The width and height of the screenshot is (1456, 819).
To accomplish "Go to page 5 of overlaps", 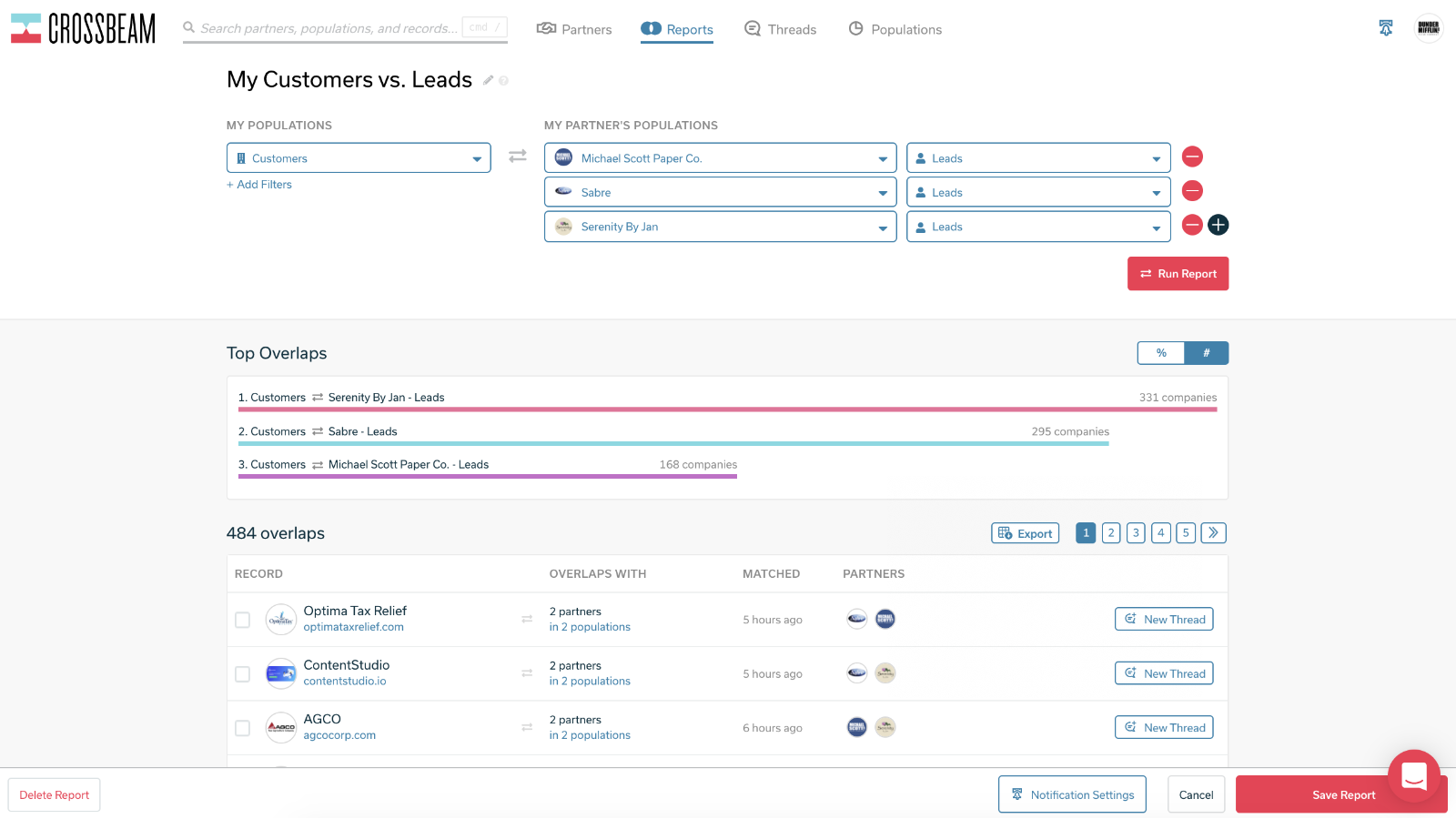I will tap(1186, 533).
